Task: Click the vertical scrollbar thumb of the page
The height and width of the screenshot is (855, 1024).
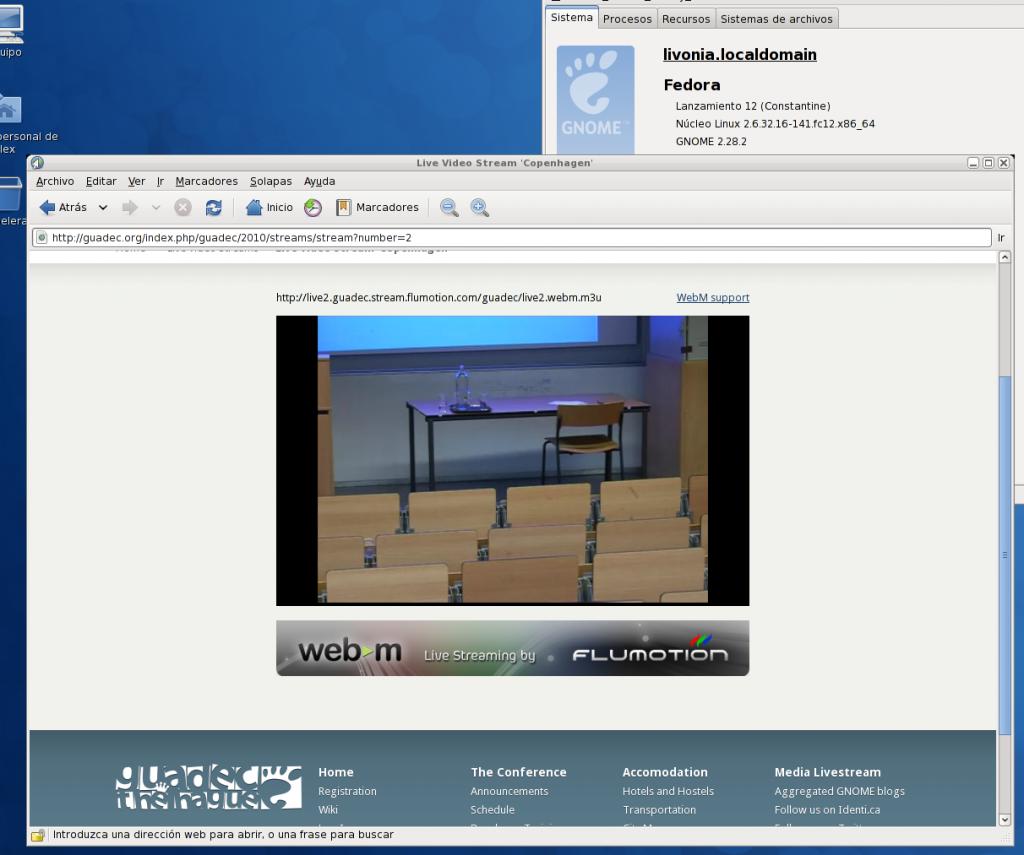Action: click(x=1004, y=555)
